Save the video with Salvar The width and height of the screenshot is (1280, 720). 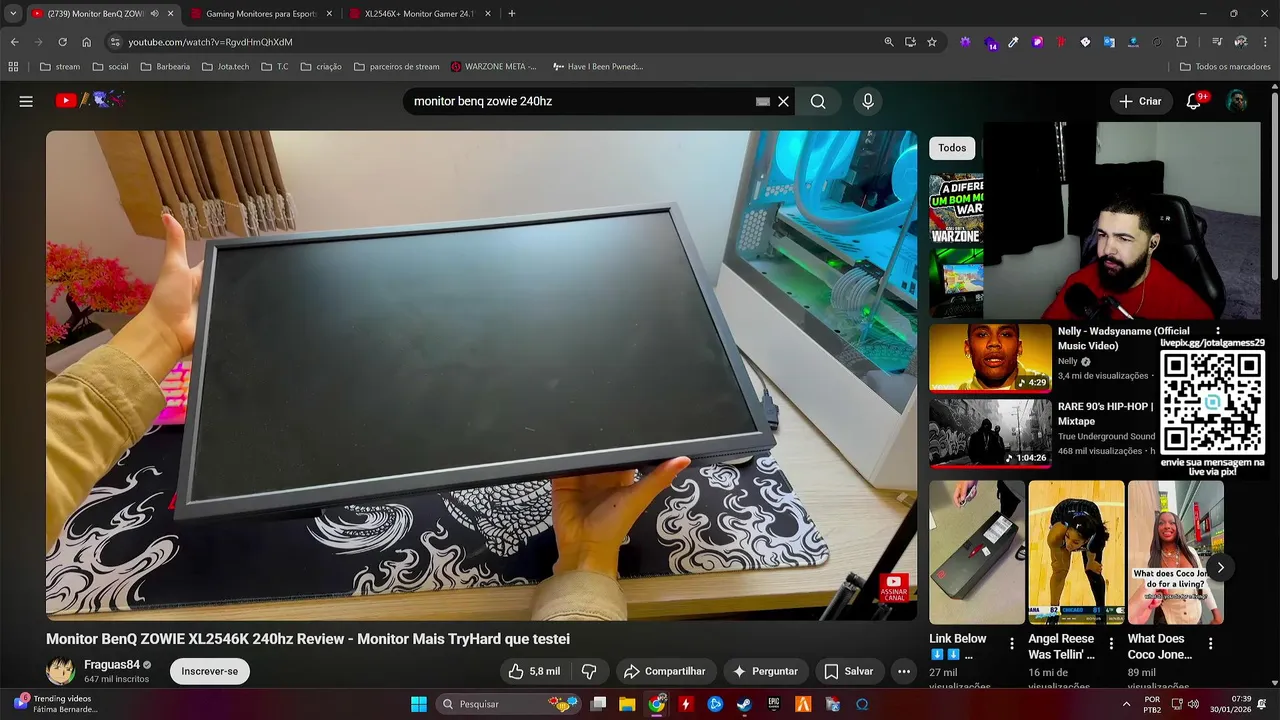tap(849, 671)
